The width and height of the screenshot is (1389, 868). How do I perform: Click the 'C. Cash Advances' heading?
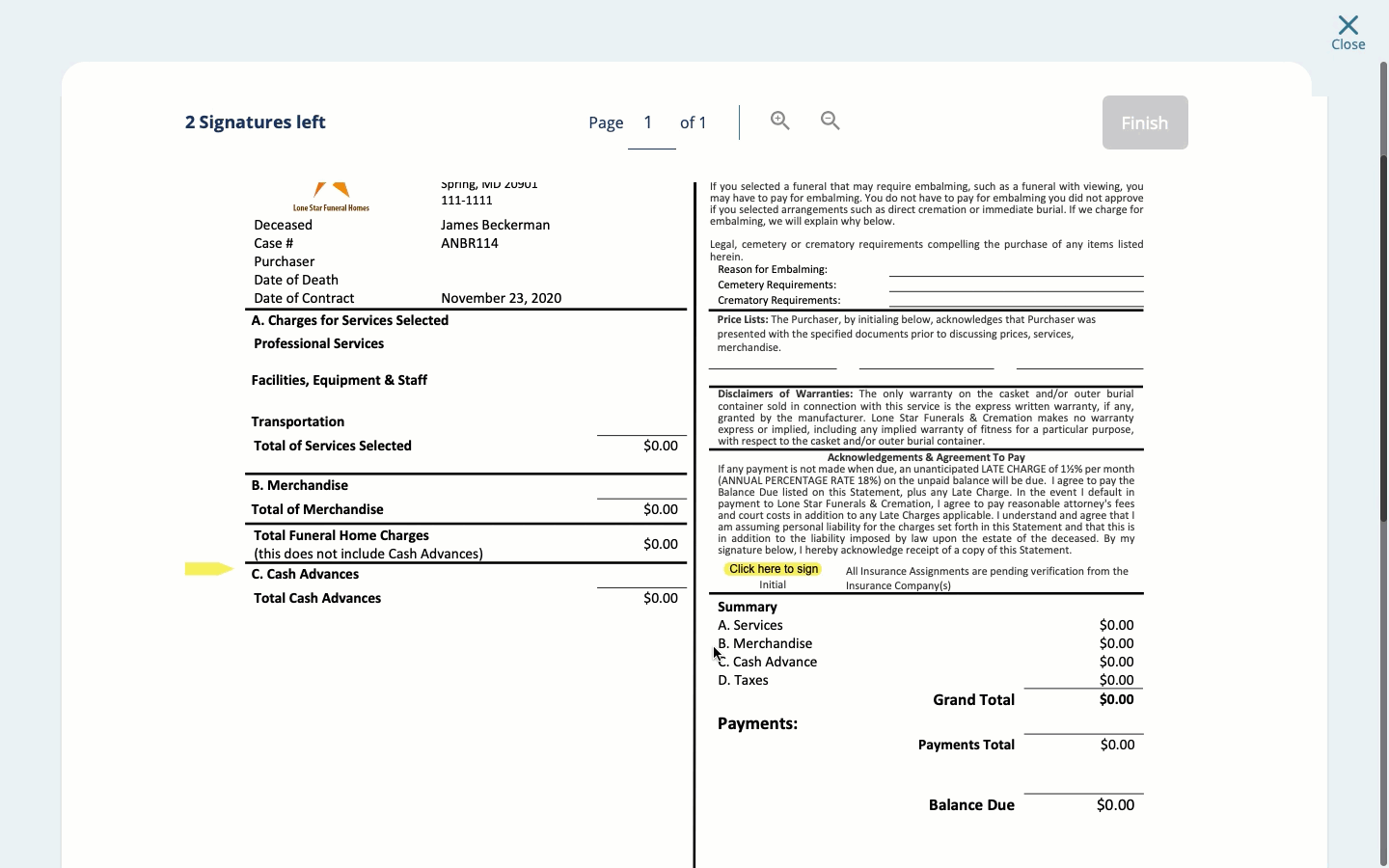305,574
